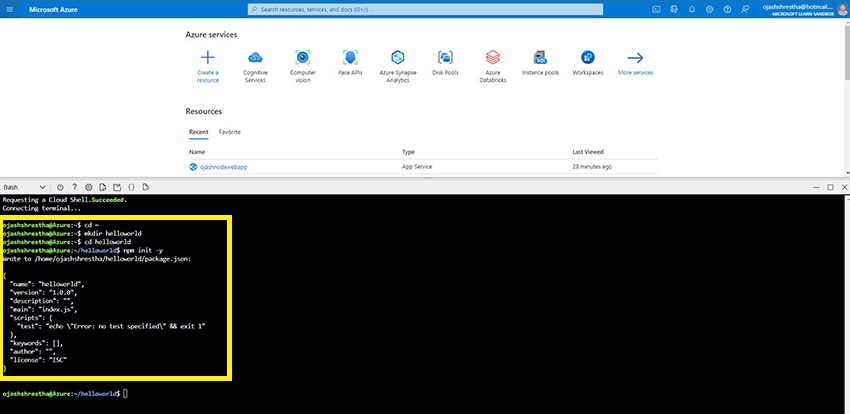Screen dimensions: 850x414
Task: Open Cognitive Services
Action: pyautogui.click(x=255, y=67)
